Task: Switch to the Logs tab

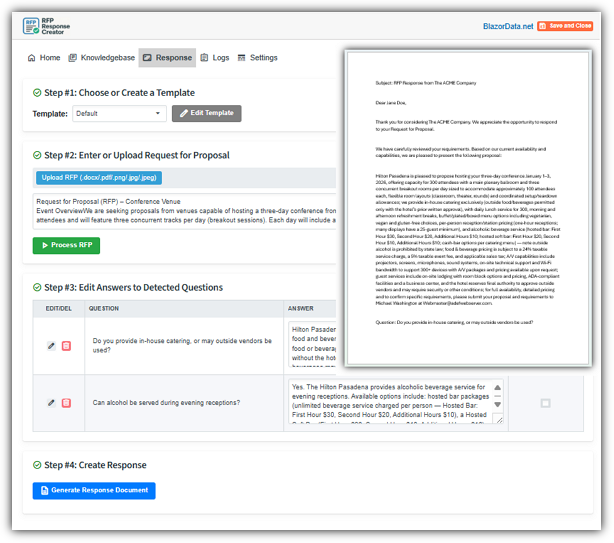Action: pos(215,58)
